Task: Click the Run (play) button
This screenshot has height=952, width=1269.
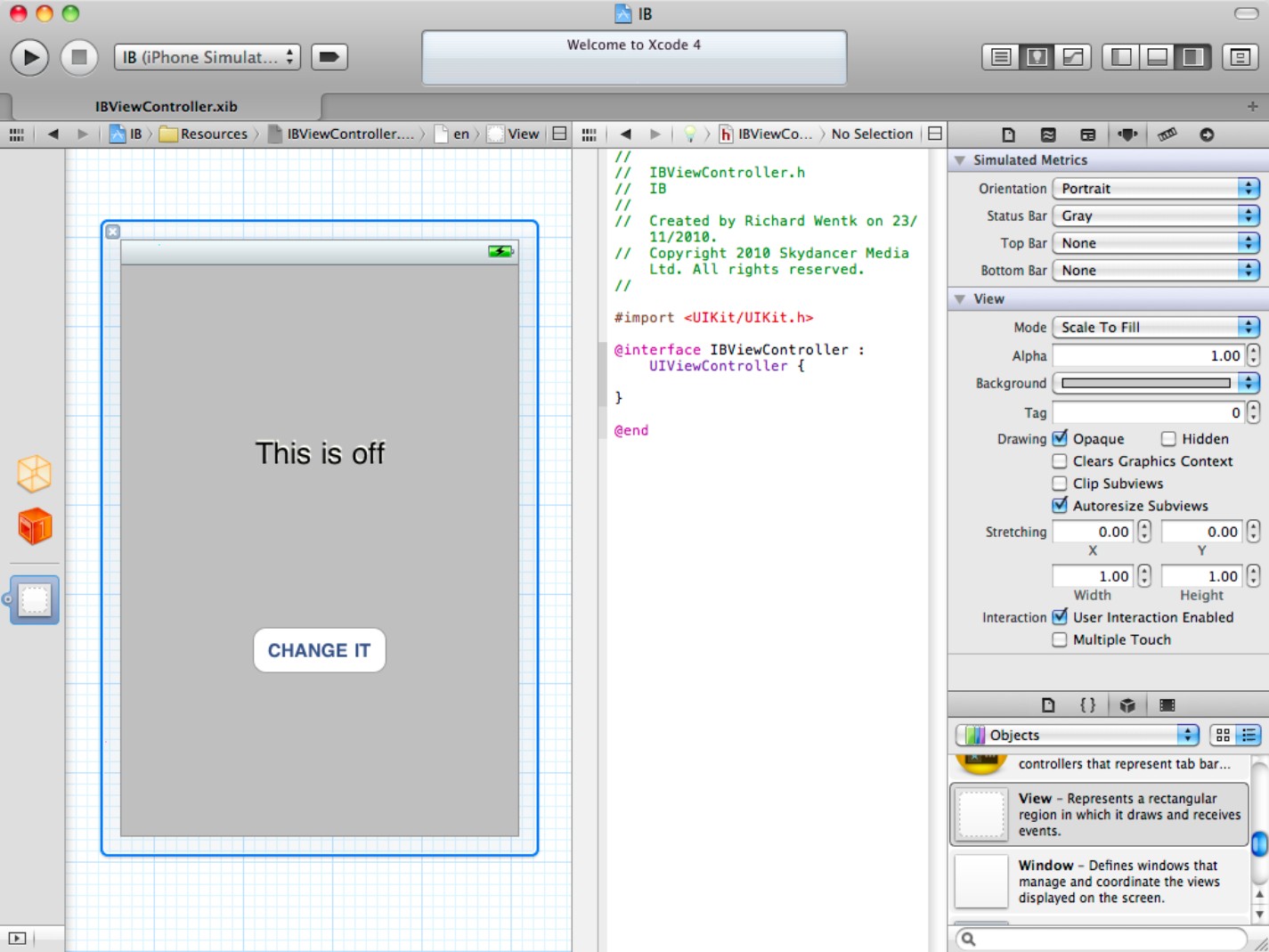Action: tap(29, 57)
